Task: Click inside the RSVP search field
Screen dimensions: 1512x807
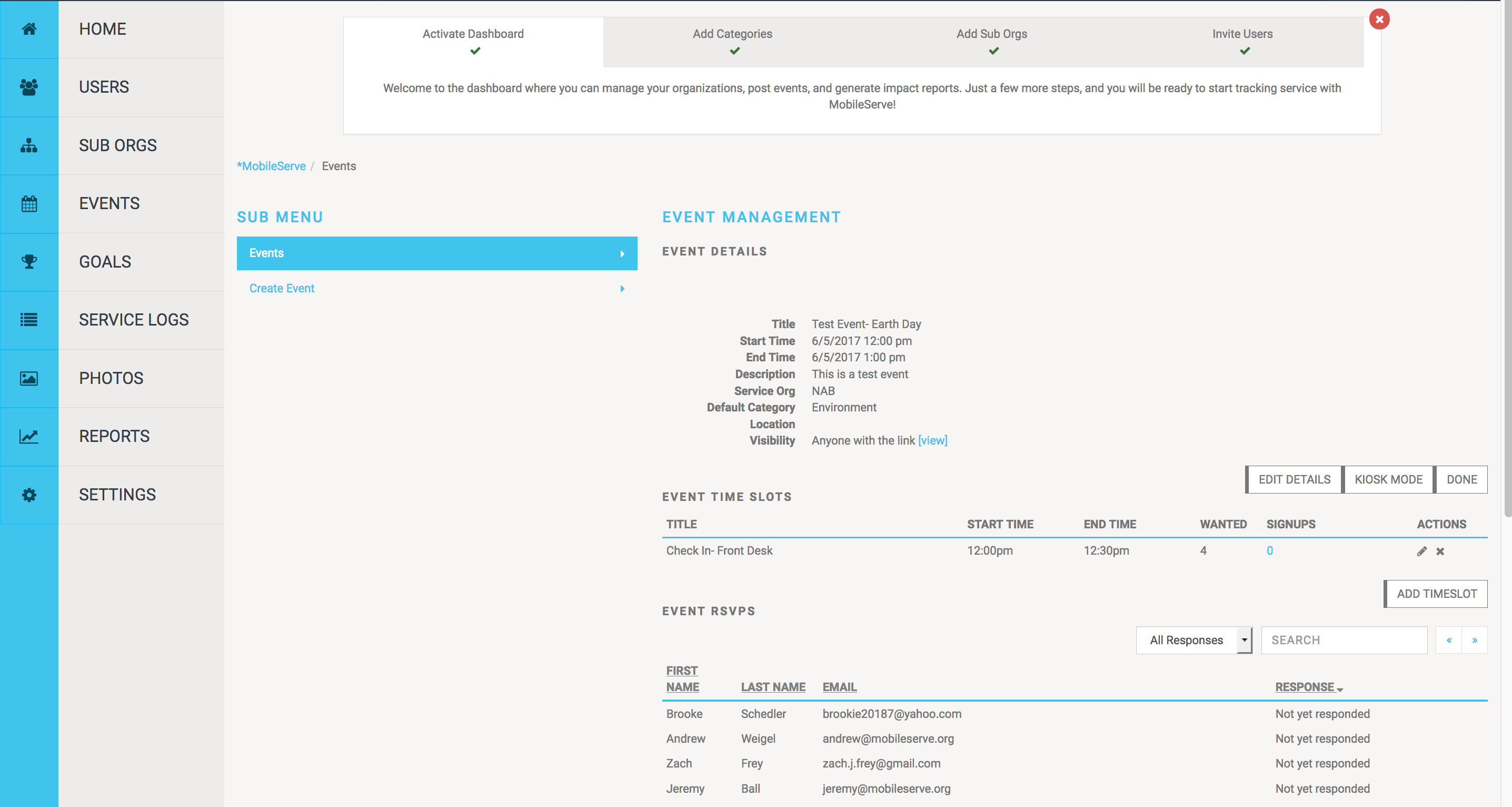Action: click(1344, 639)
